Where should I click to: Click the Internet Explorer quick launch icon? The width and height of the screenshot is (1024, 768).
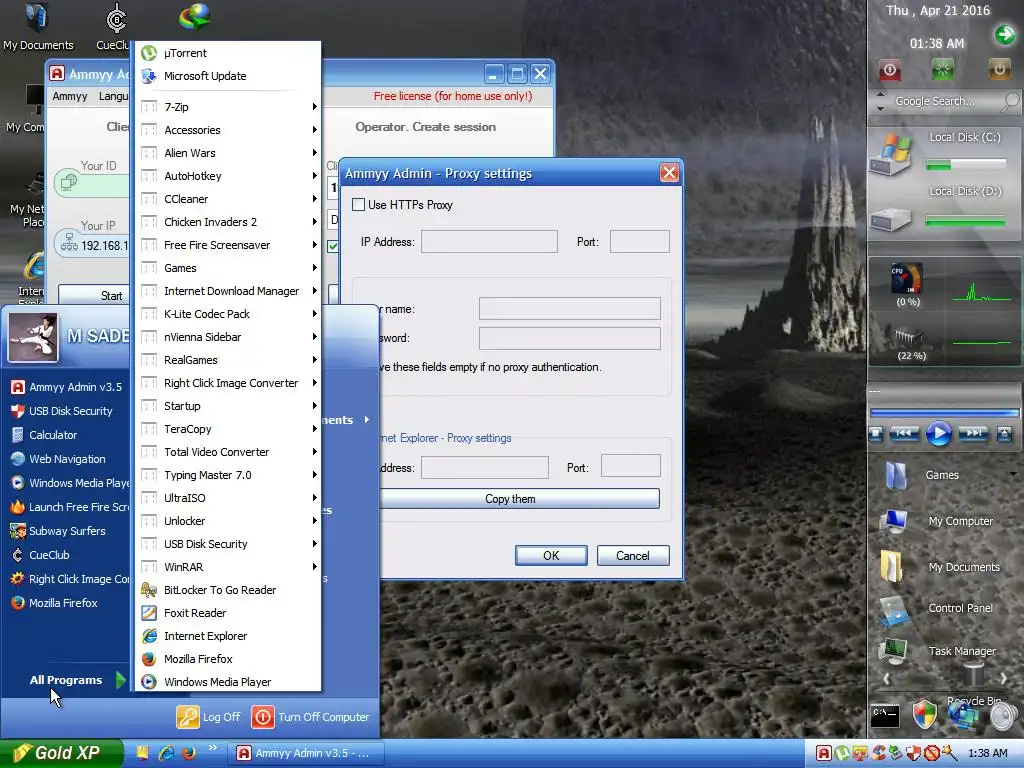point(166,753)
